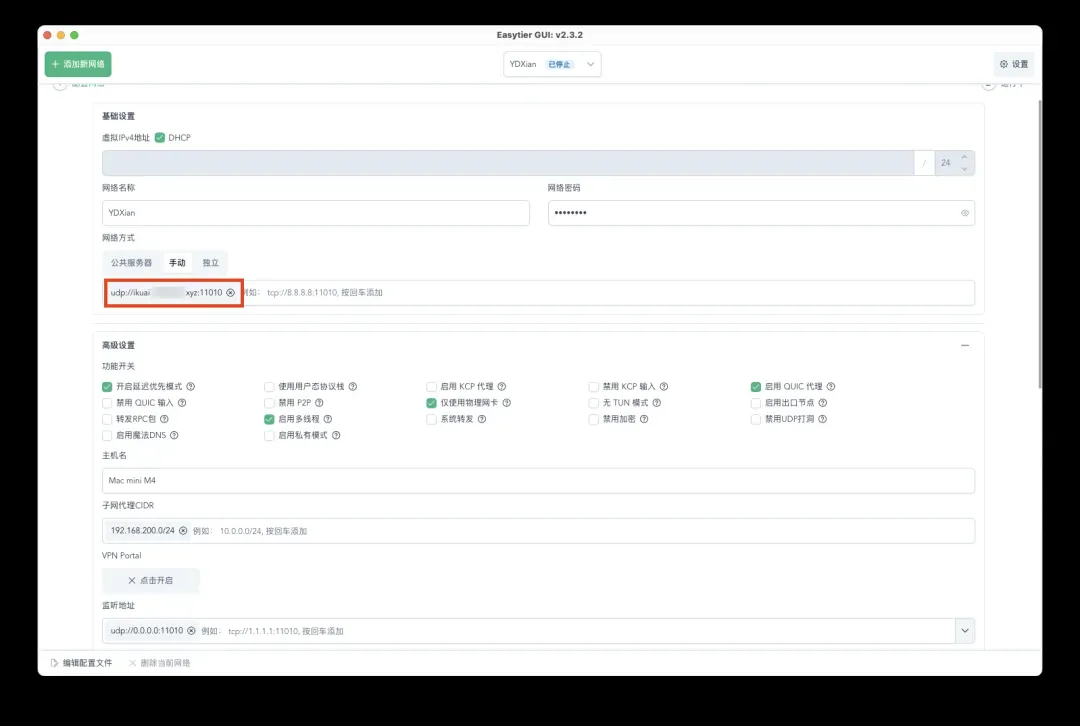
Task: Toggle the 启用 QUIC 代理 checkbox
Action: (x=756, y=387)
